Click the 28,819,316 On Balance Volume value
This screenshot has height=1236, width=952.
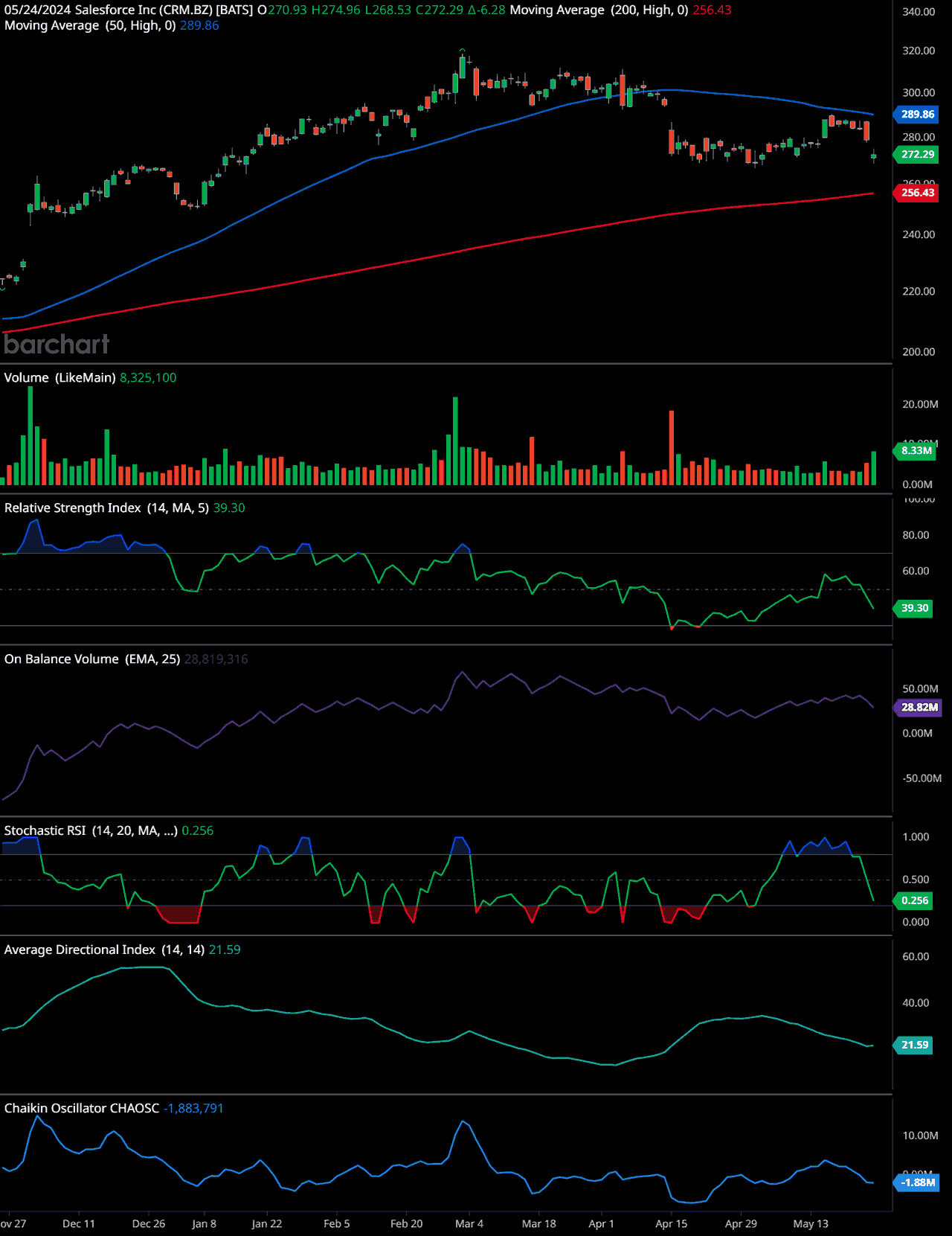click(x=216, y=659)
